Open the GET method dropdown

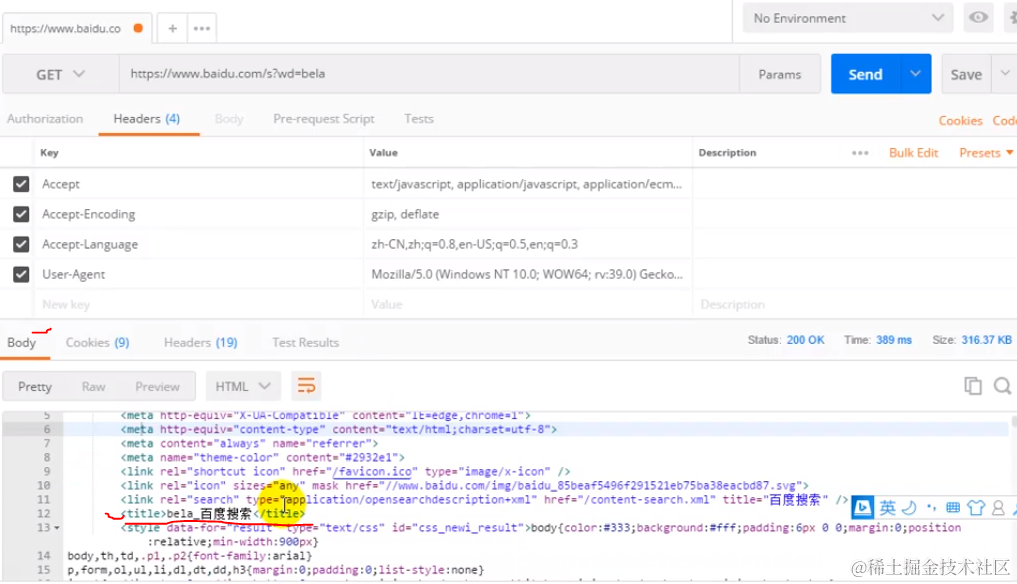(60, 74)
